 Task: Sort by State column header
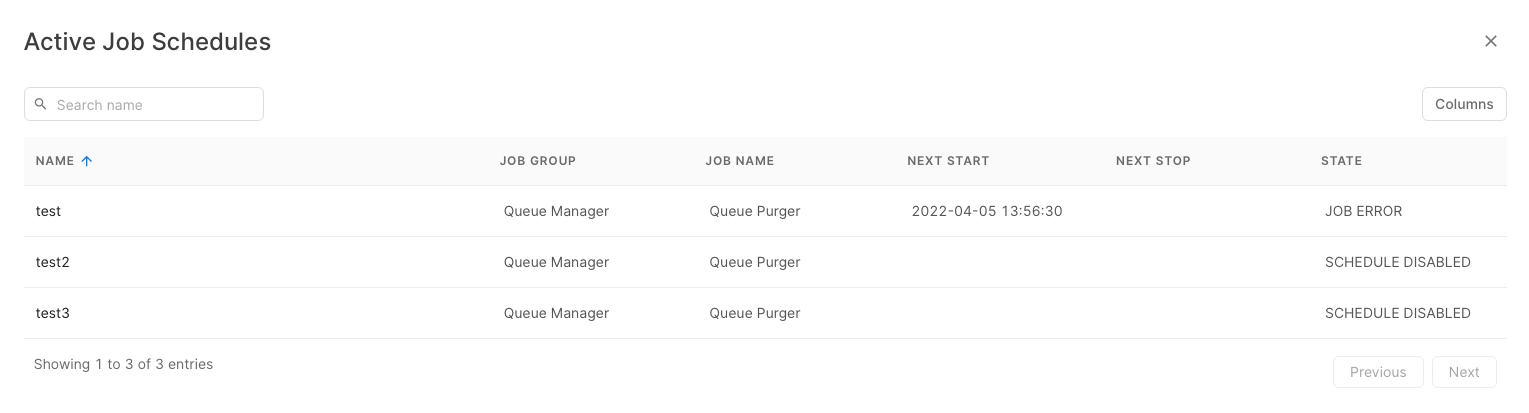click(x=1341, y=161)
